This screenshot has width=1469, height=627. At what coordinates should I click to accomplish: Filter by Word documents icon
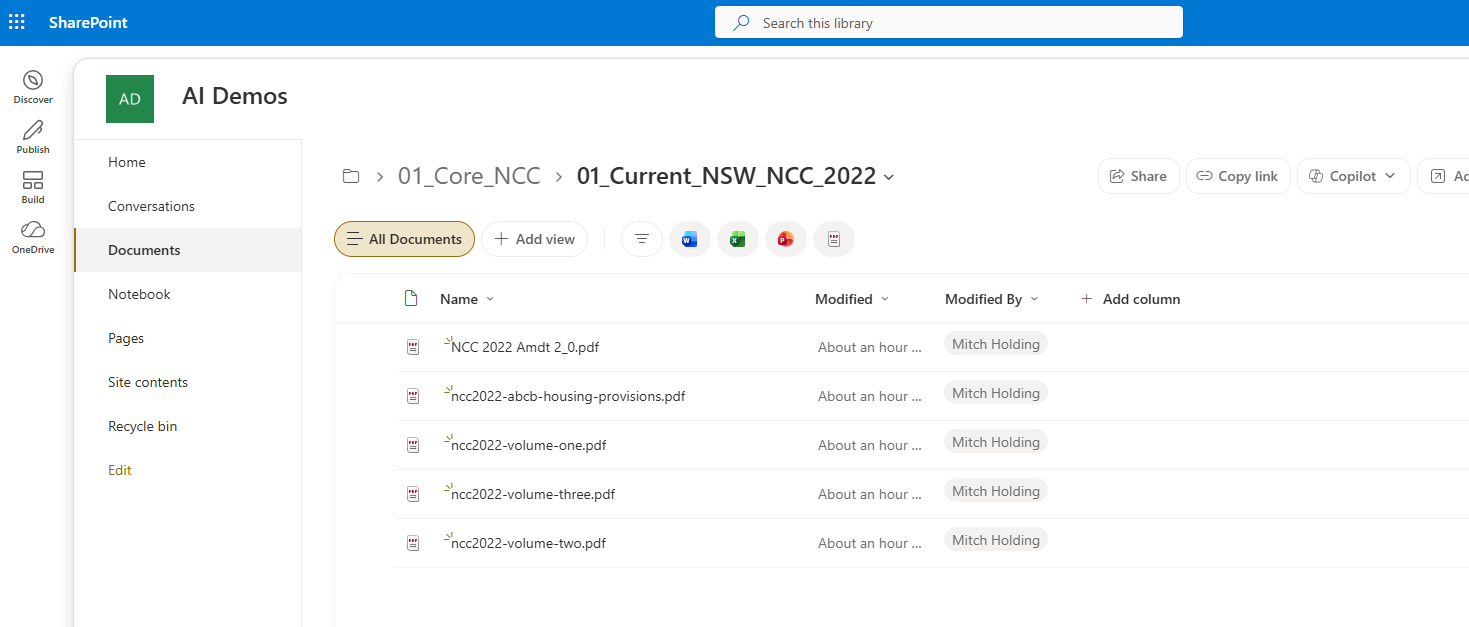690,239
